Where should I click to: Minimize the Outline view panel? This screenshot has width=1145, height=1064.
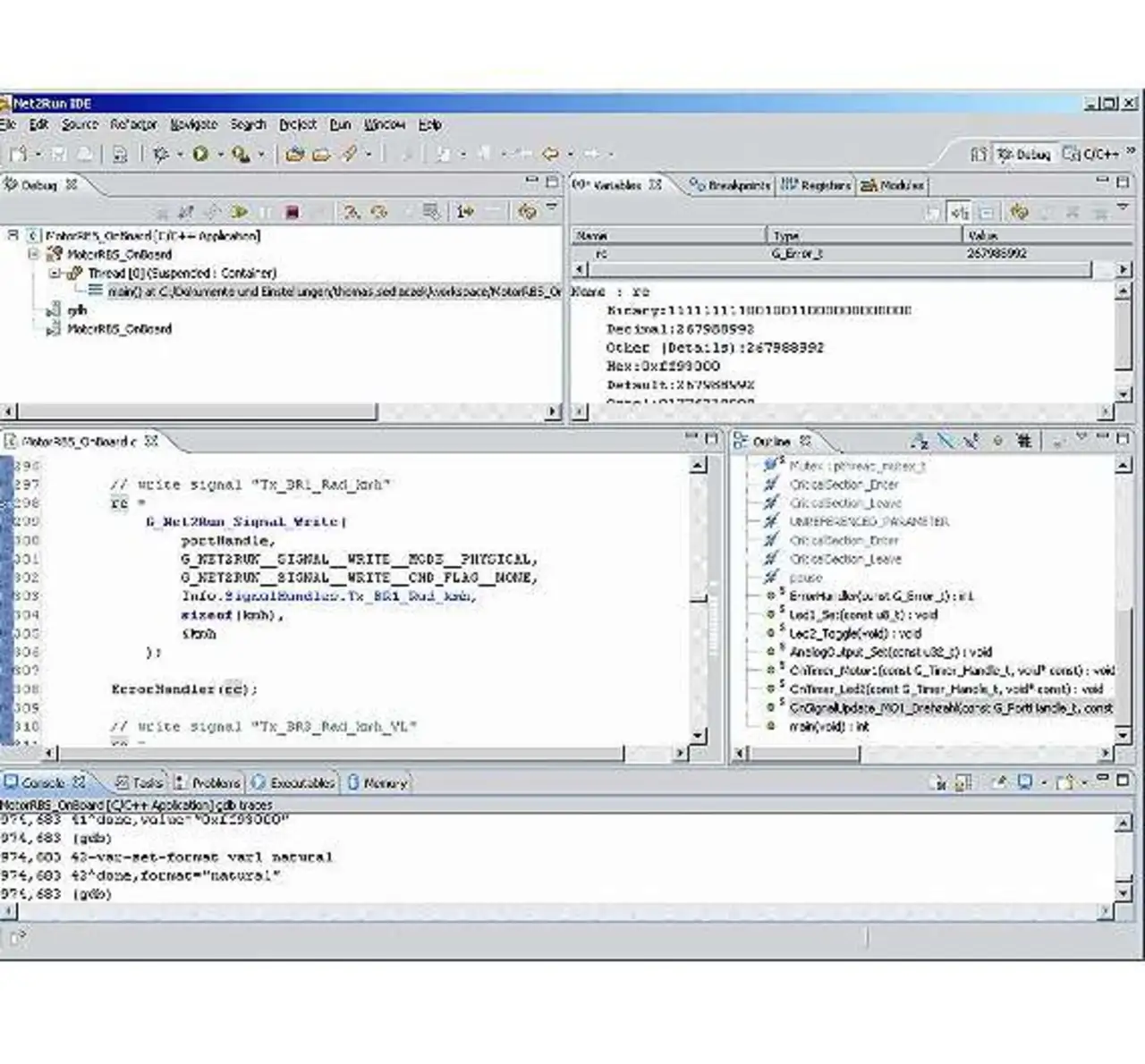[x=1101, y=437]
